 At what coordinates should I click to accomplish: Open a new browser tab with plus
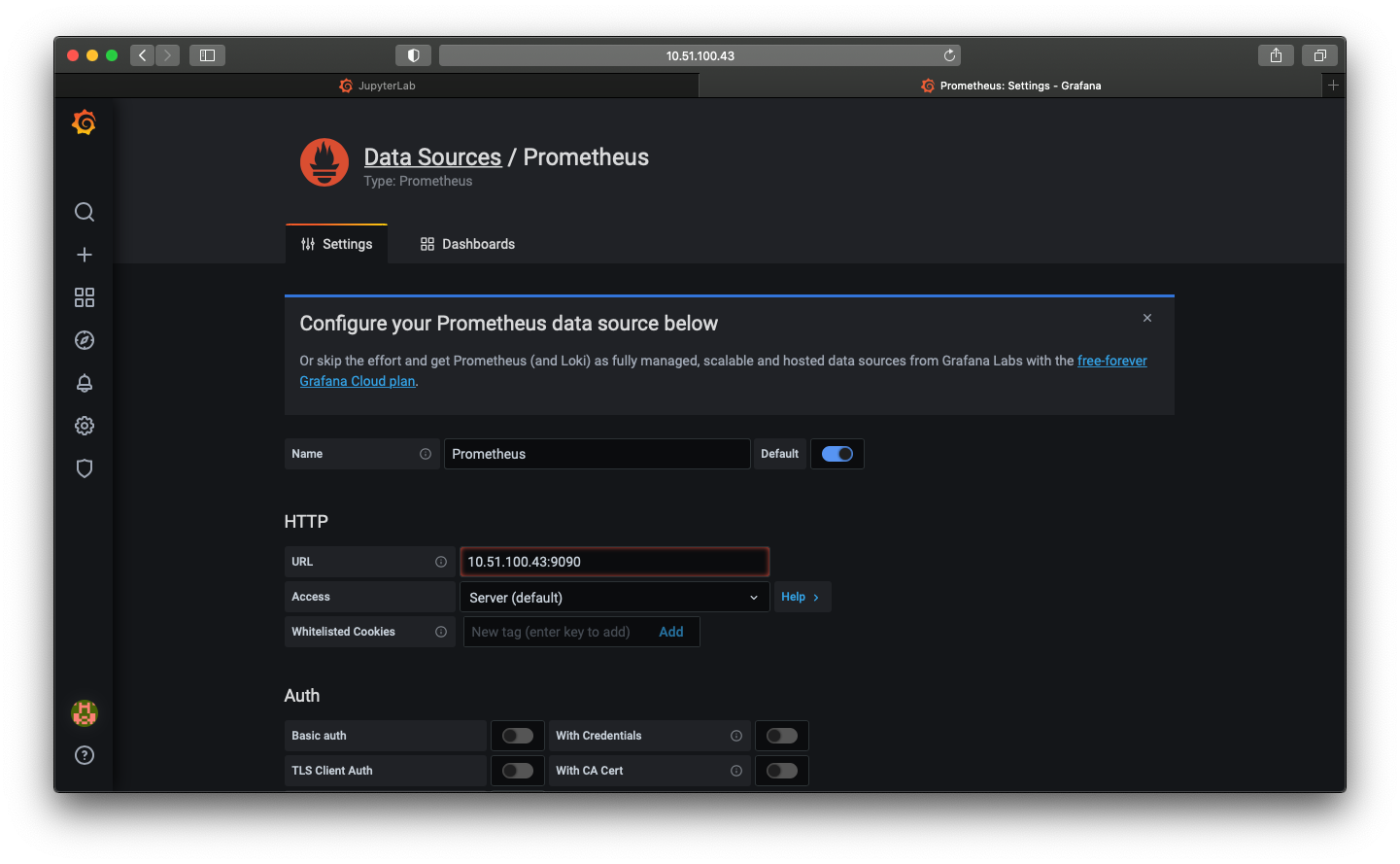1334,86
